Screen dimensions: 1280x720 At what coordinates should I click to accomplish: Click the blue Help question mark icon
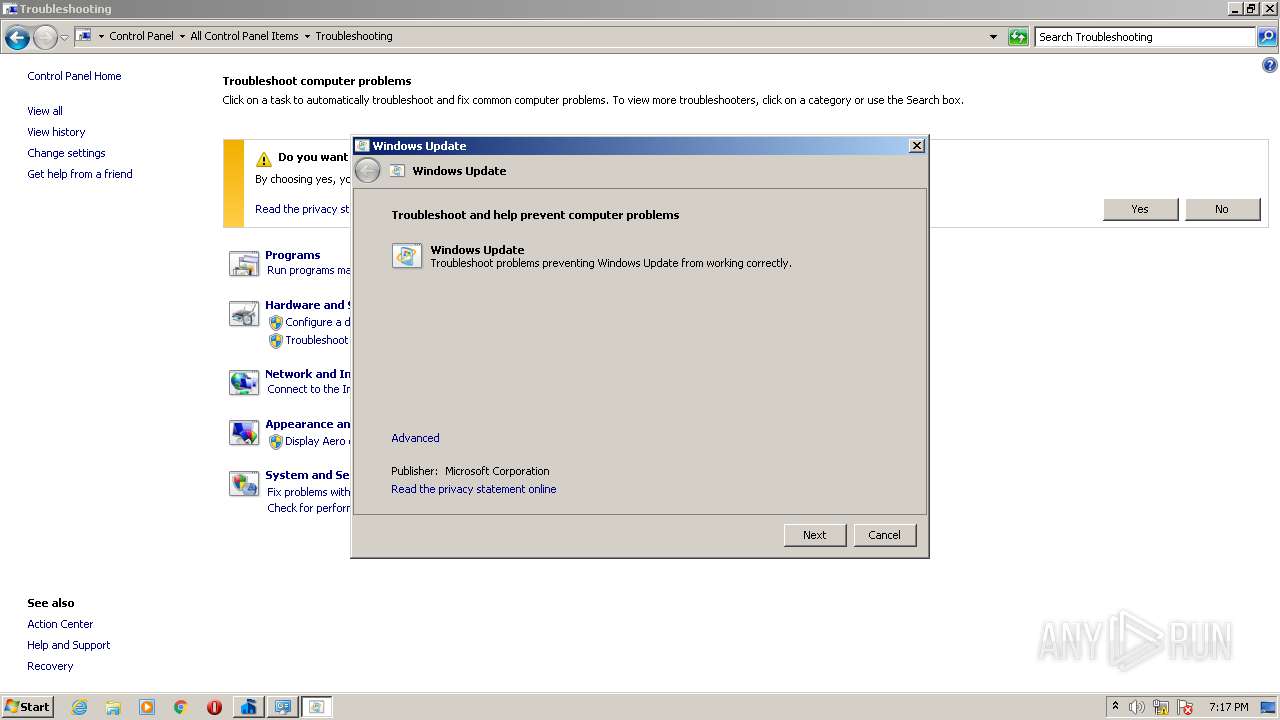click(1270, 65)
